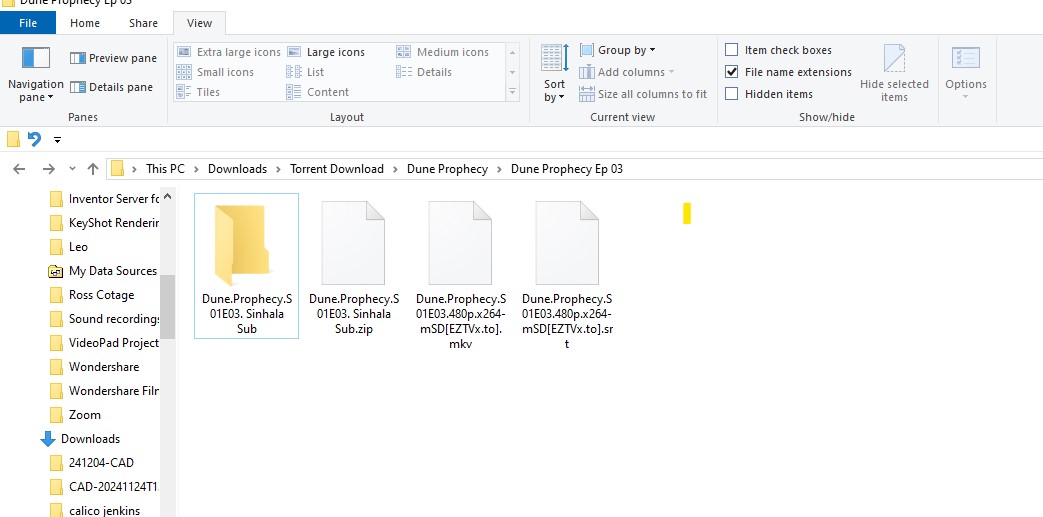Select Ross Cotage folder in tree
This screenshot has height=517, width=1043.
(93, 295)
